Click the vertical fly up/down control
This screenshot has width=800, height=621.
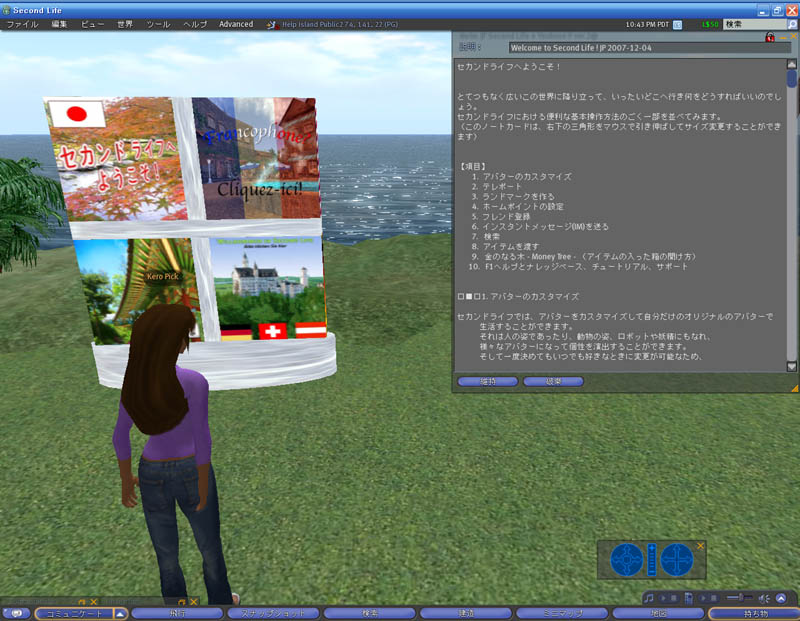pyautogui.click(x=652, y=560)
